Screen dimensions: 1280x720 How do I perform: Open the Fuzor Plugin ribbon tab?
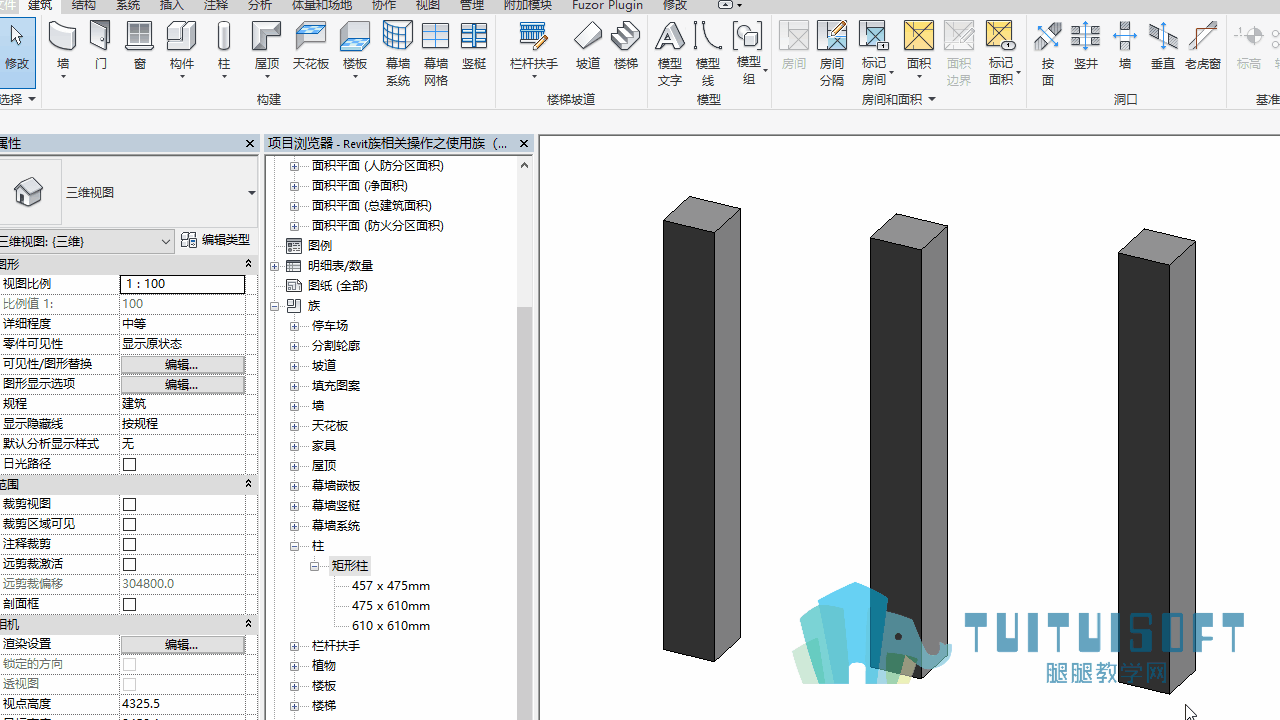607,5
